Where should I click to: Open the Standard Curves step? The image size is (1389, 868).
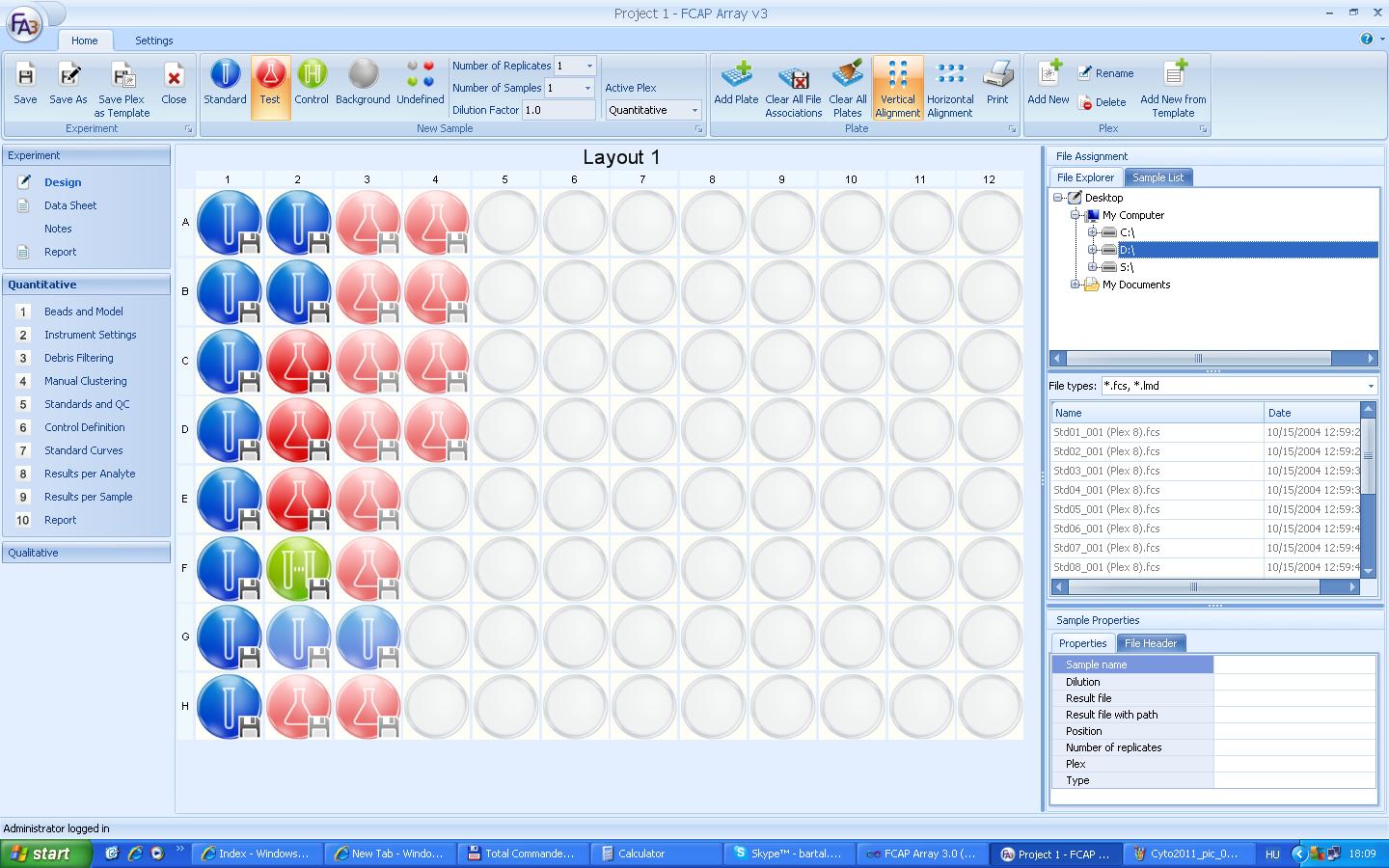[83, 450]
